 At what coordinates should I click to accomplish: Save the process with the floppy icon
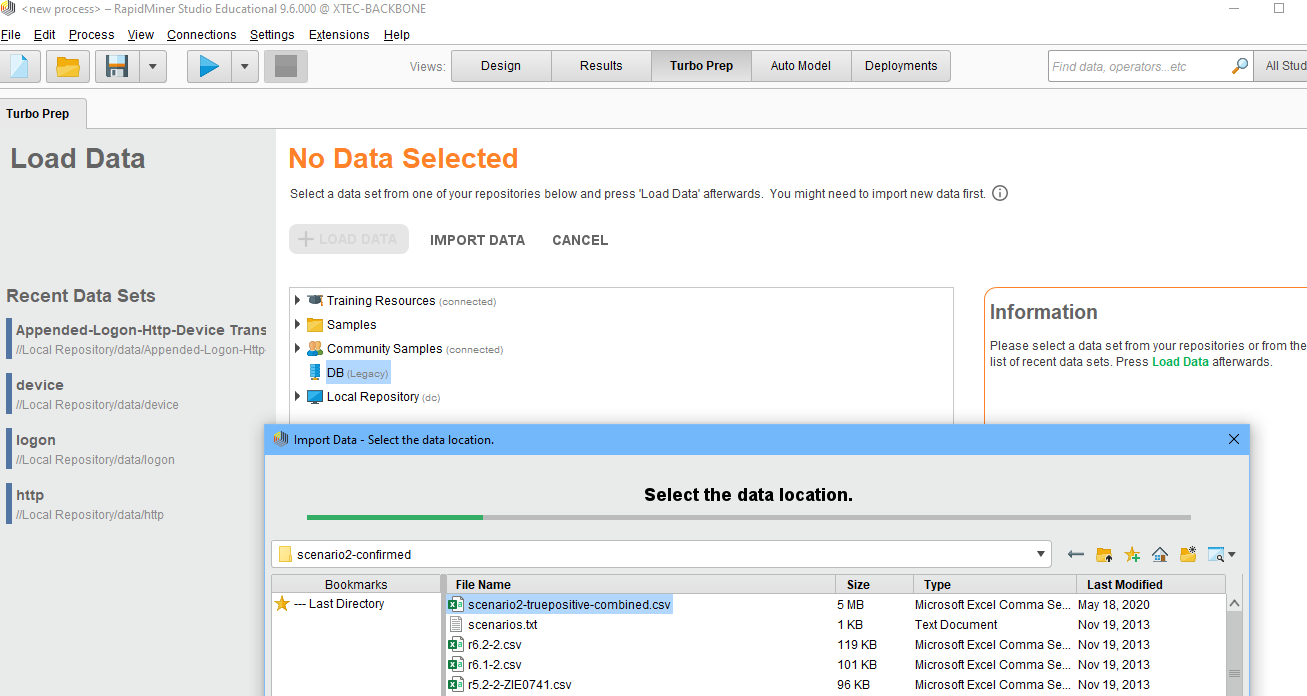coord(117,66)
